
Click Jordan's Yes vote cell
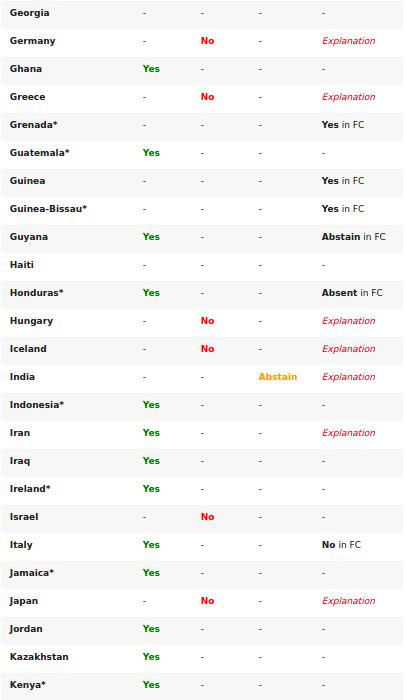pos(151,629)
